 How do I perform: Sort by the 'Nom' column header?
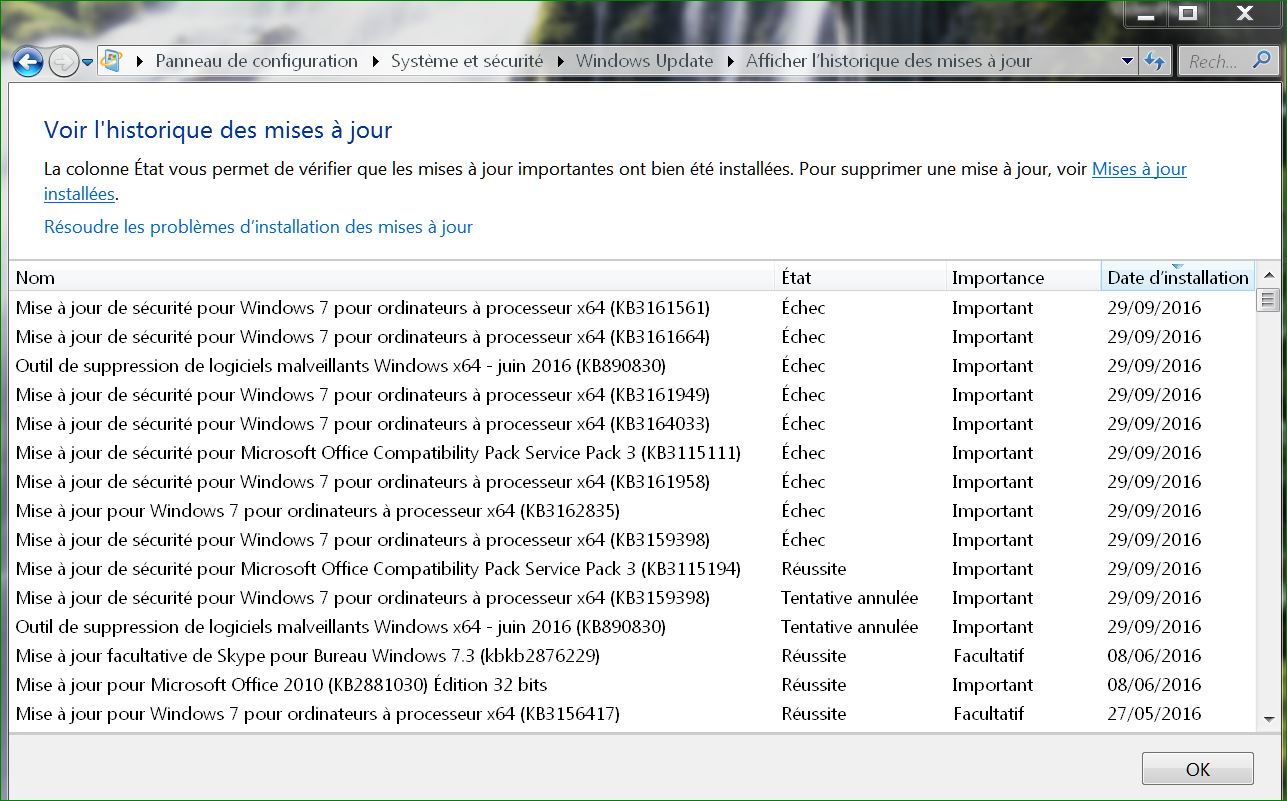coord(391,278)
